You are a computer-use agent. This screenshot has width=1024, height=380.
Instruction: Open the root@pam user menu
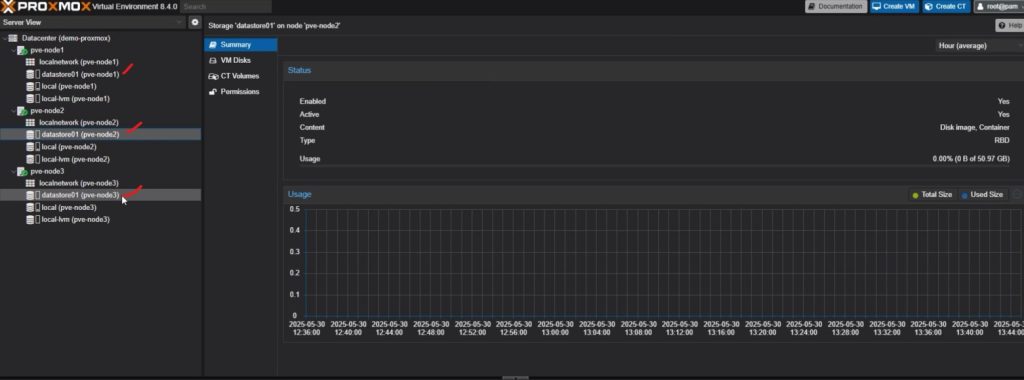click(998, 7)
